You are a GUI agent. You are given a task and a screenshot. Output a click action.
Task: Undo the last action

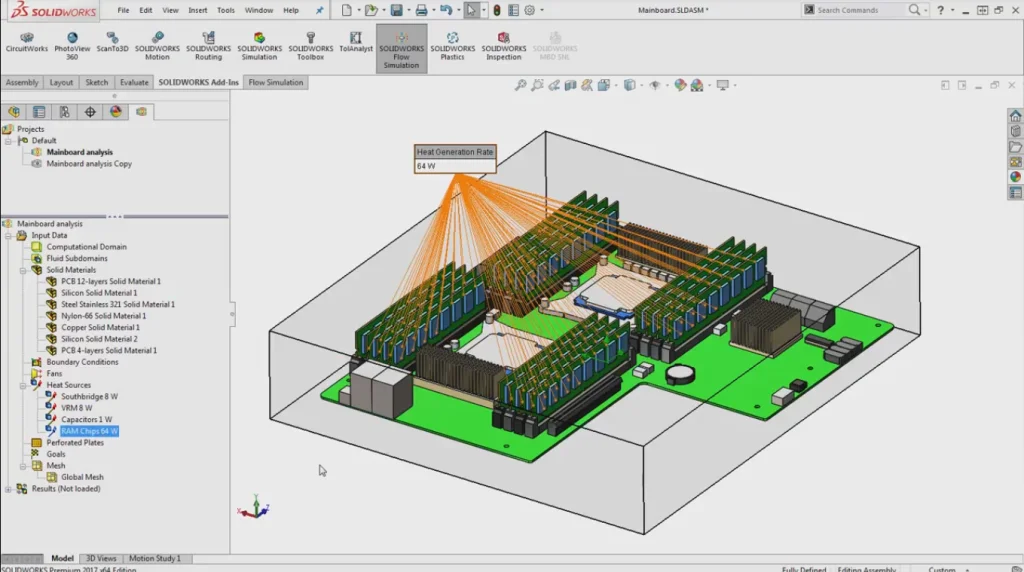pyautogui.click(x=446, y=10)
